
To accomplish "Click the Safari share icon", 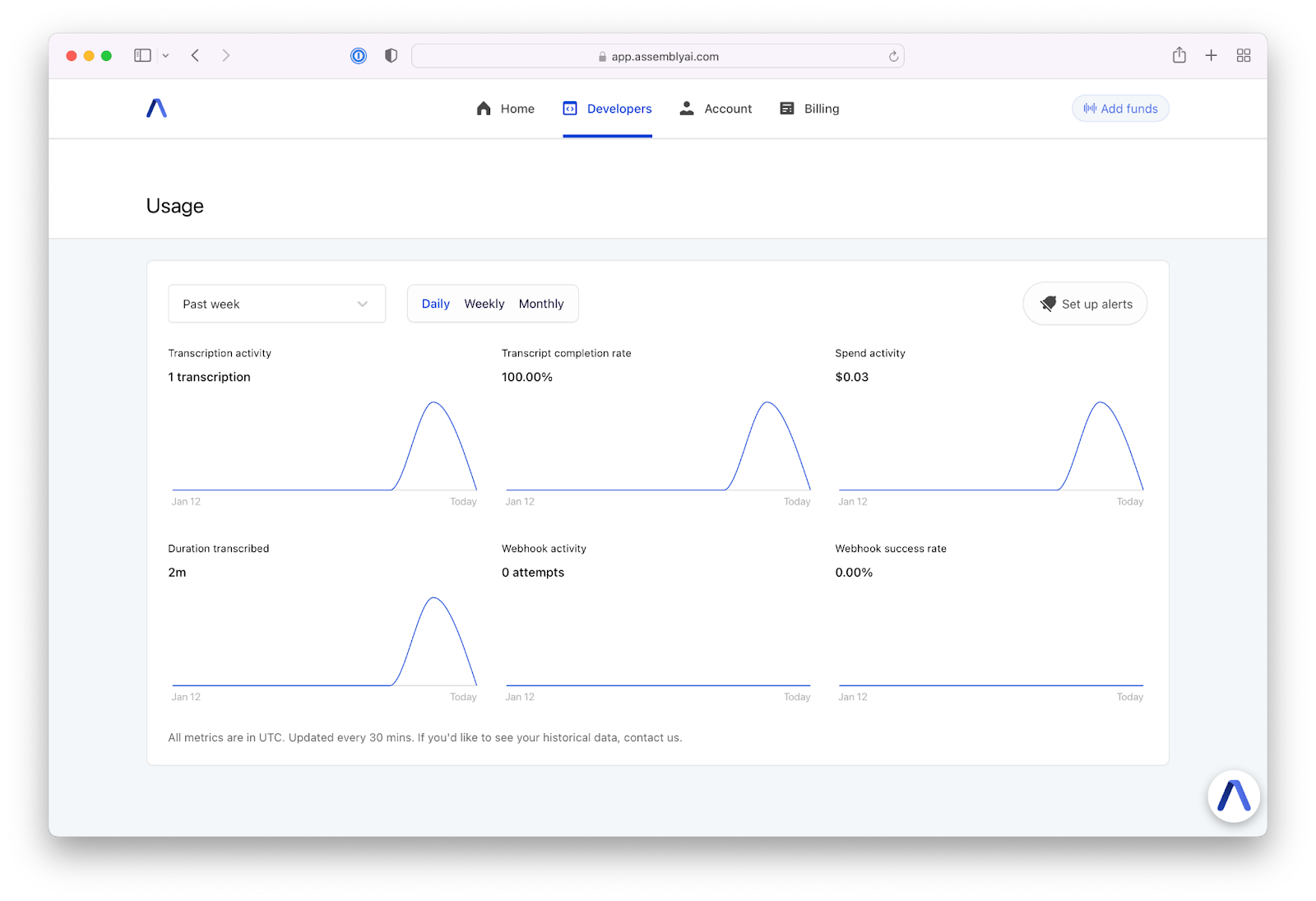I will coord(1179,54).
